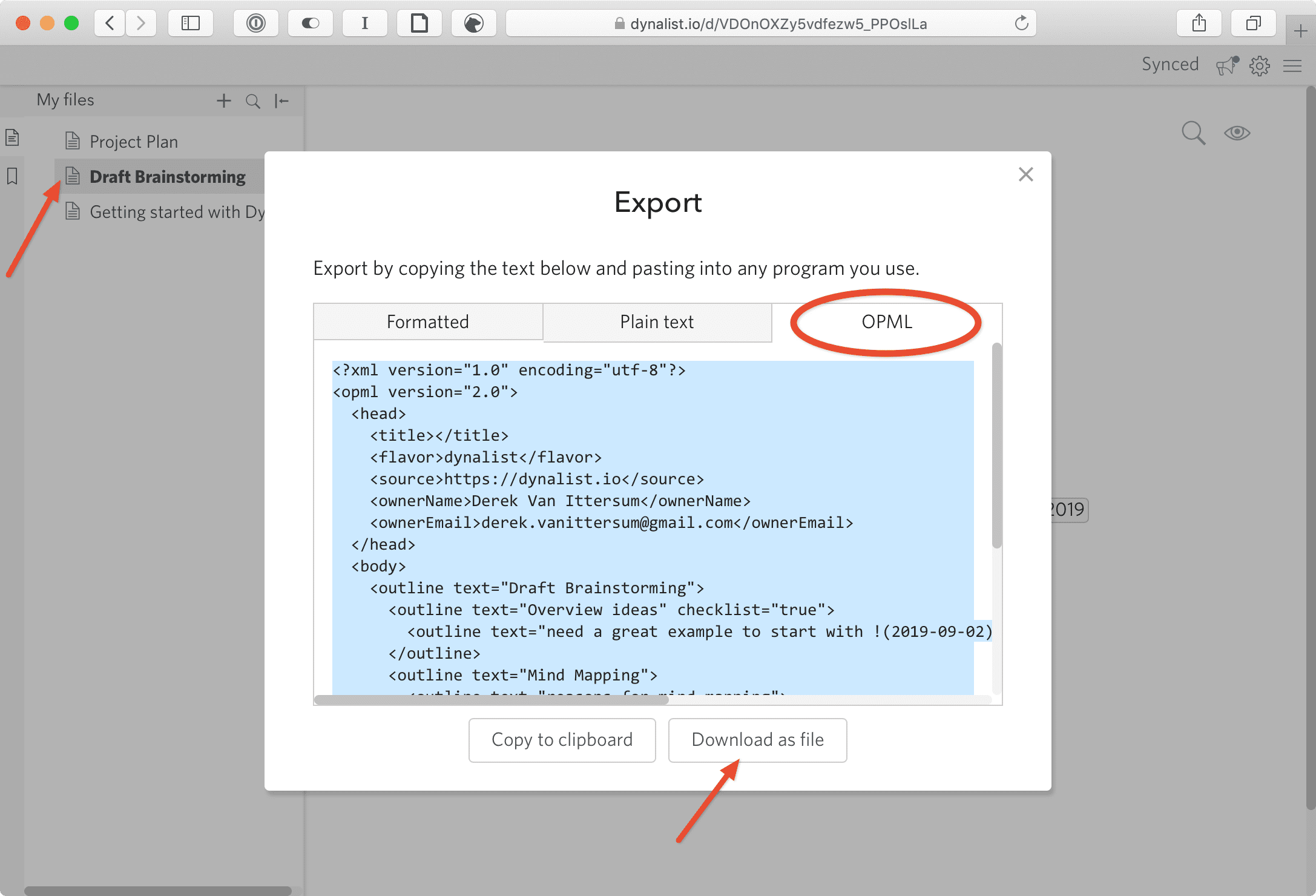Click the Export dialog title
Viewport: 1316px width, 896px height.
pyautogui.click(x=658, y=202)
